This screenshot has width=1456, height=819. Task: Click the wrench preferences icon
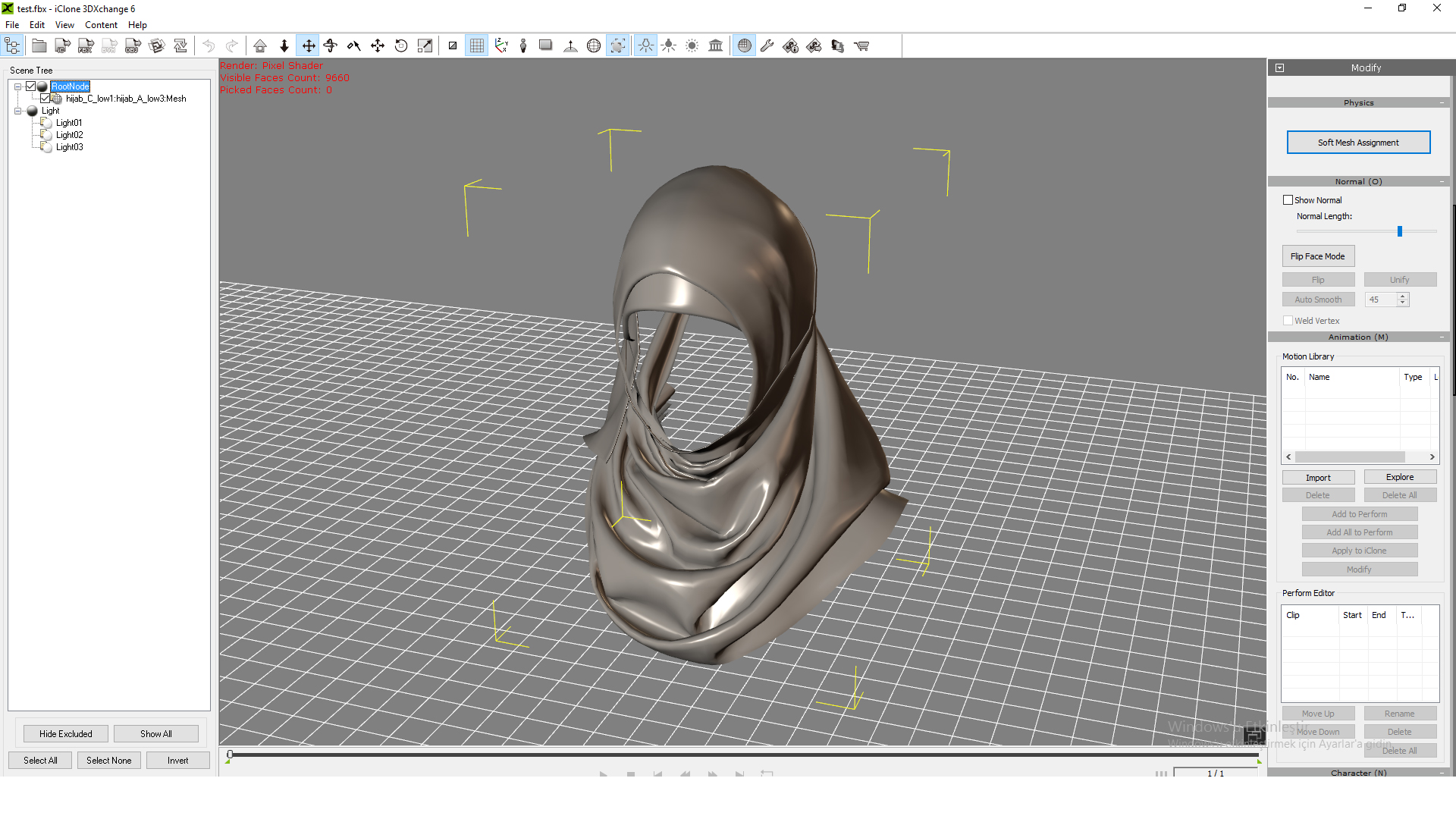click(767, 46)
